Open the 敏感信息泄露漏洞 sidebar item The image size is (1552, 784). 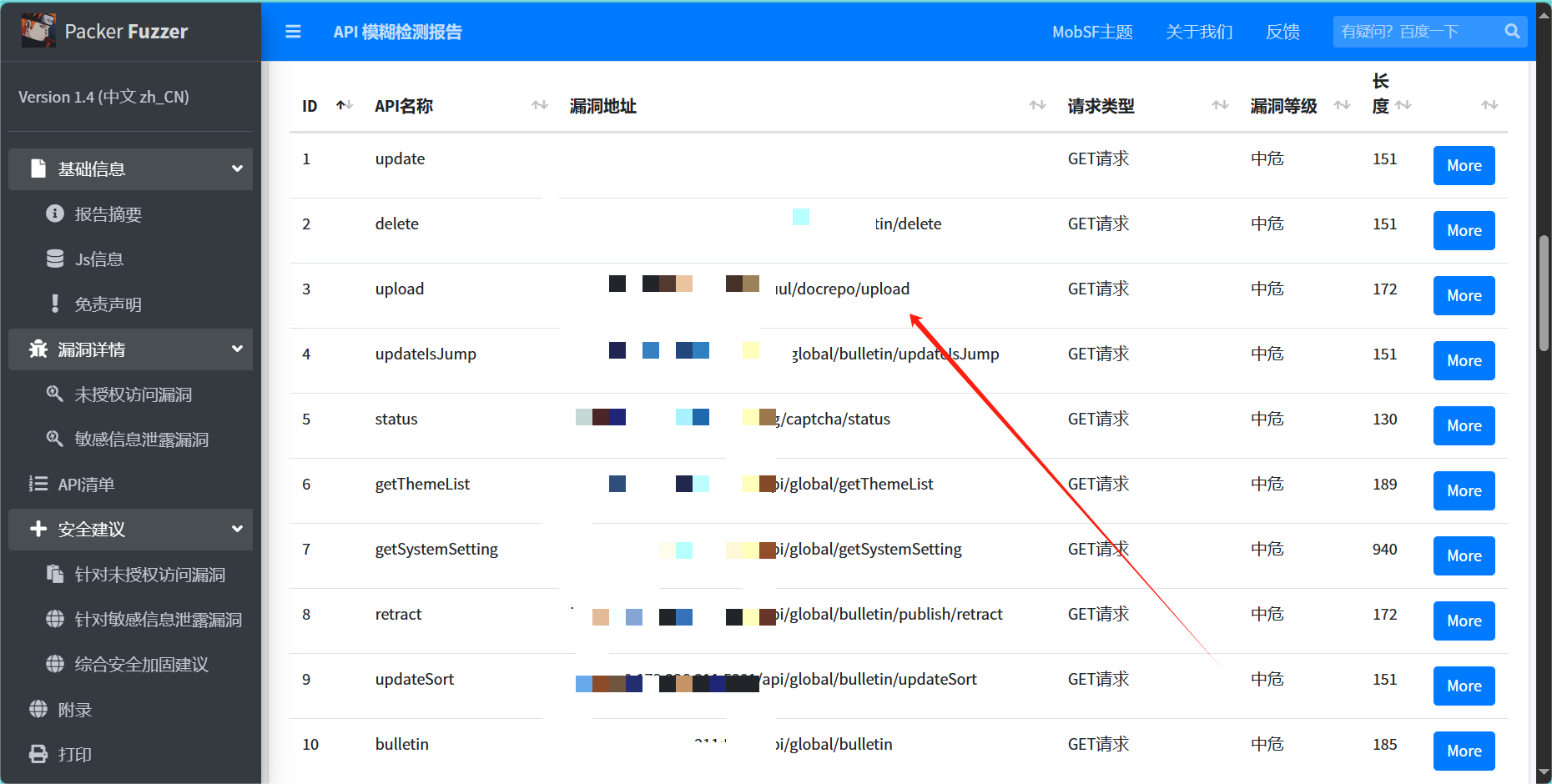130,440
